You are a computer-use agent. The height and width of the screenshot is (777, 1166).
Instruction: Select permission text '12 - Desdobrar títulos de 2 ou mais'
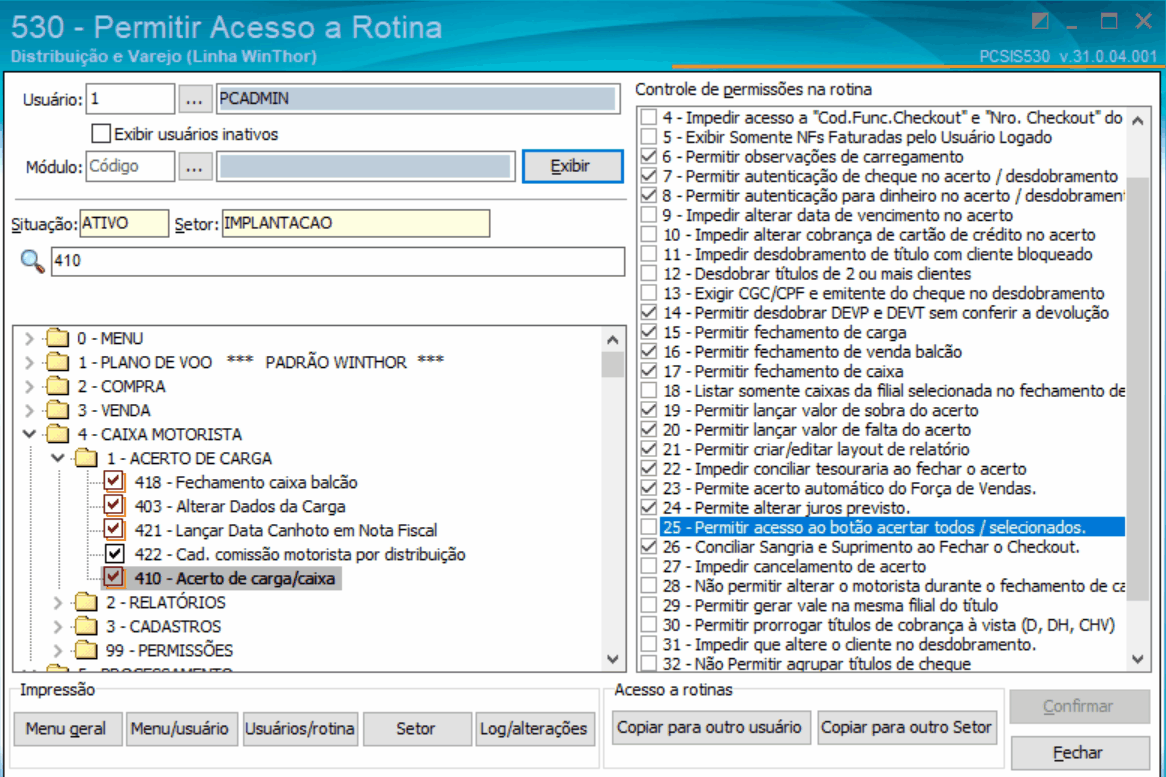pos(816,274)
